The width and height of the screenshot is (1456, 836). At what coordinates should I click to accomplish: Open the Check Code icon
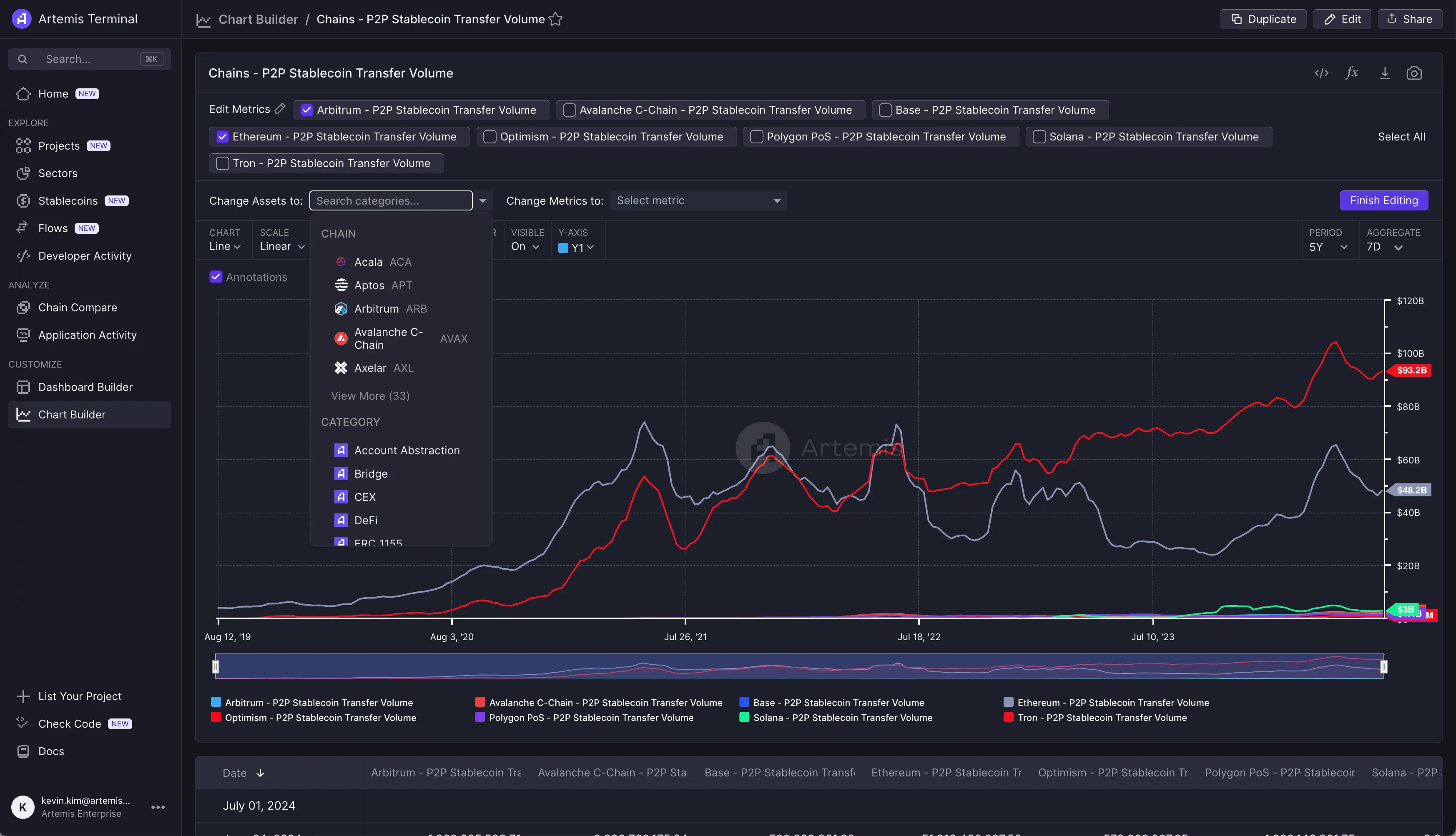pyautogui.click(x=23, y=723)
